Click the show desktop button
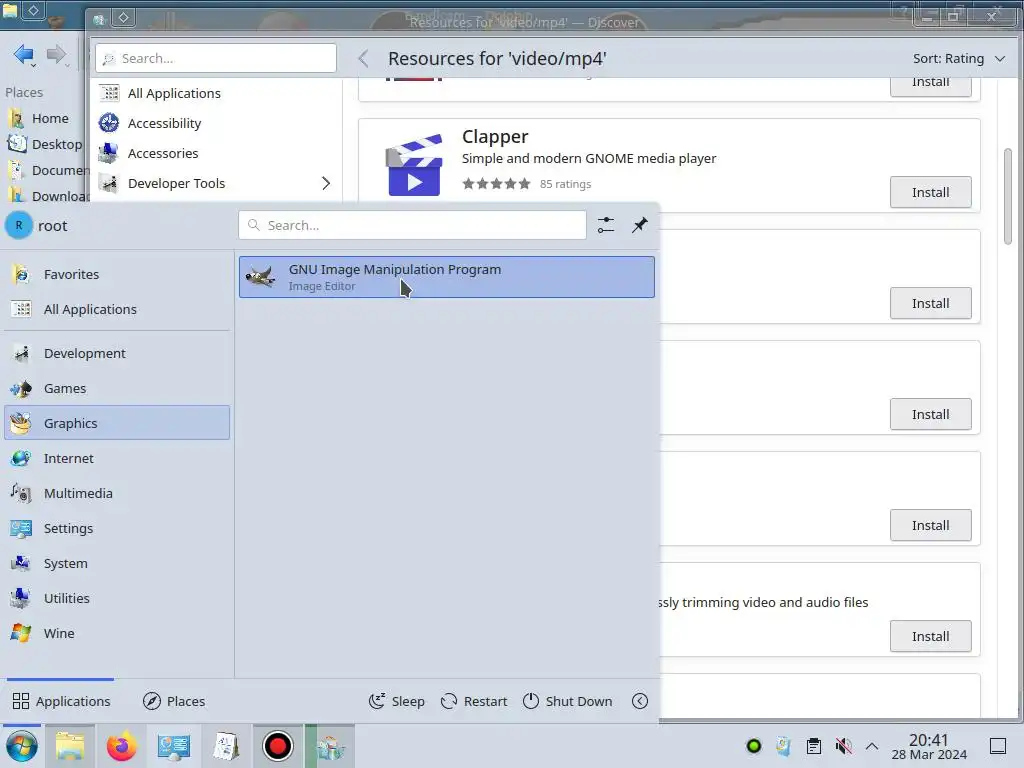Screen dimensions: 1024x768 (998, 746)
